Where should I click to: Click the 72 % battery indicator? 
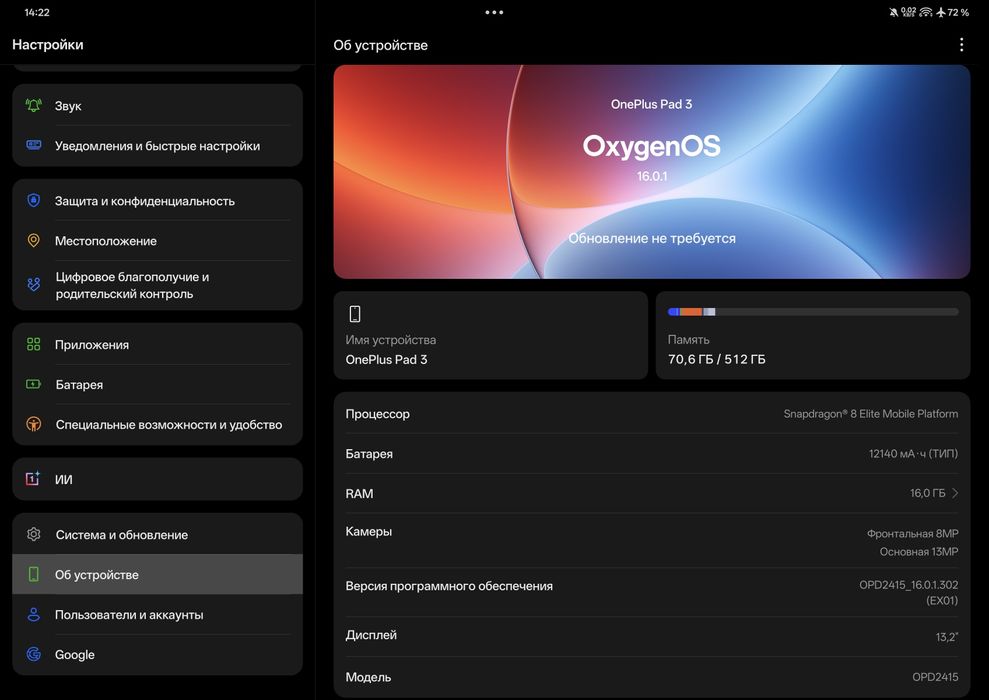tap(958, 12)
